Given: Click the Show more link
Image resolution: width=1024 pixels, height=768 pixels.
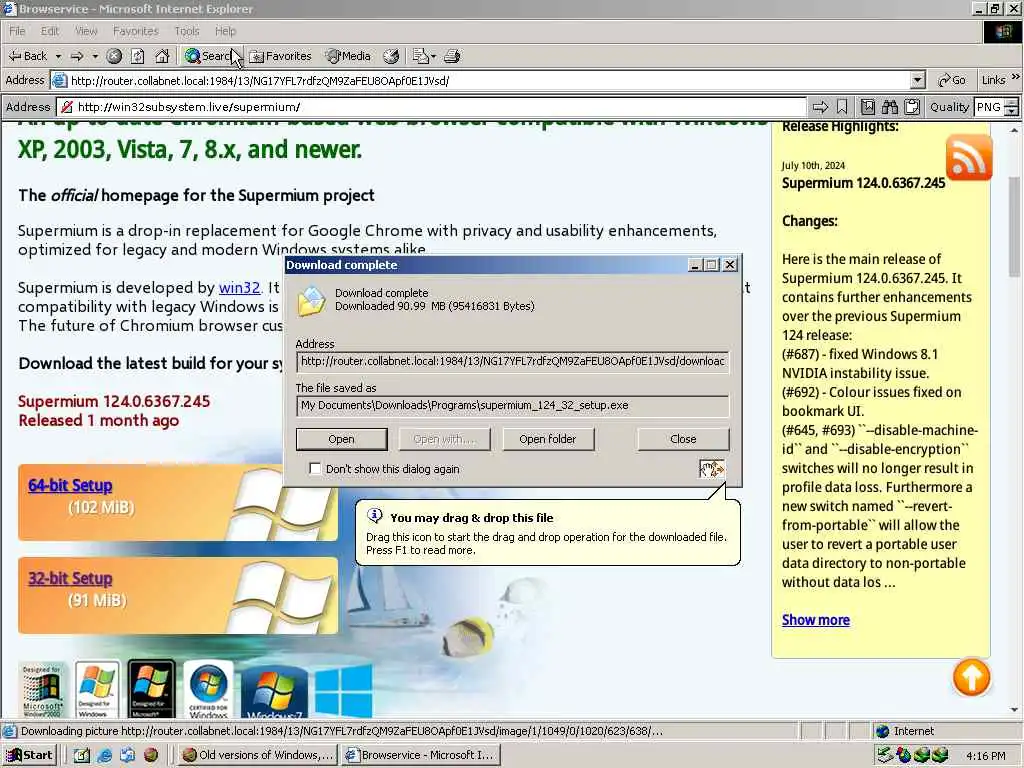Looking at the screenshot, I should 816,620.
